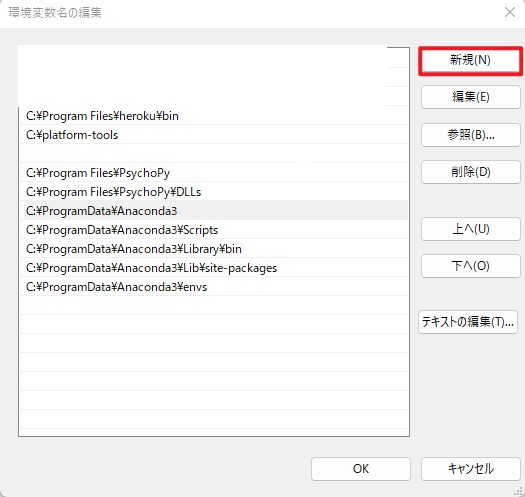Screen dimensions: 525x497
Task: Confirm changes with the OK button
Action: [x=361, y=469]
